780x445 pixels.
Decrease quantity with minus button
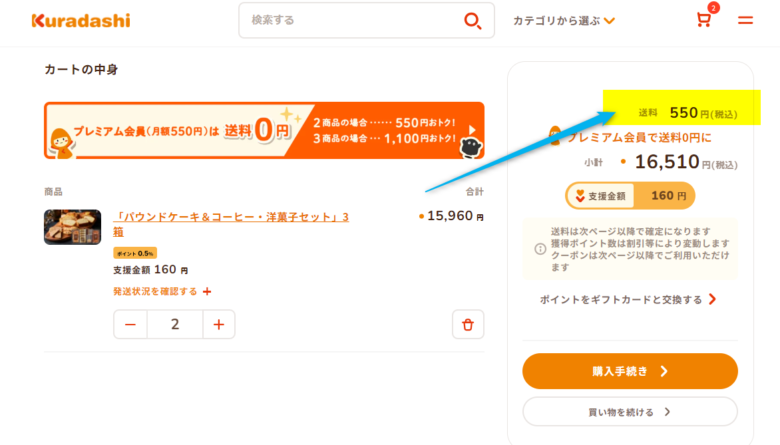point(130,324)
